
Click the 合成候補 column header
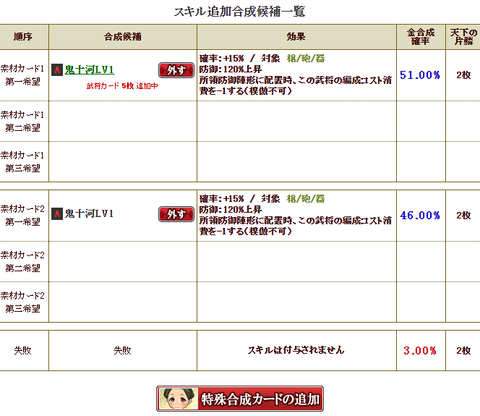[123, 36]
